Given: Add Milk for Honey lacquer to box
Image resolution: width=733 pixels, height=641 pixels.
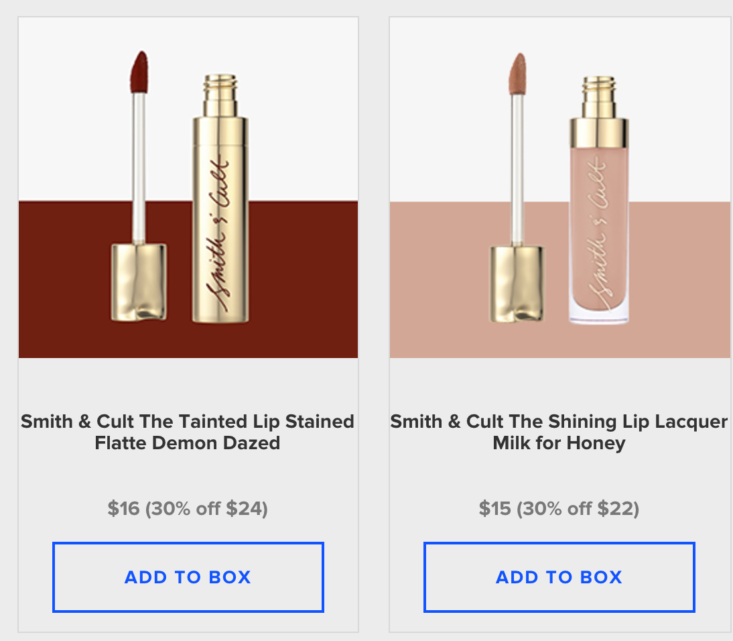Looking at the screenshot, I should click(559, 577).
